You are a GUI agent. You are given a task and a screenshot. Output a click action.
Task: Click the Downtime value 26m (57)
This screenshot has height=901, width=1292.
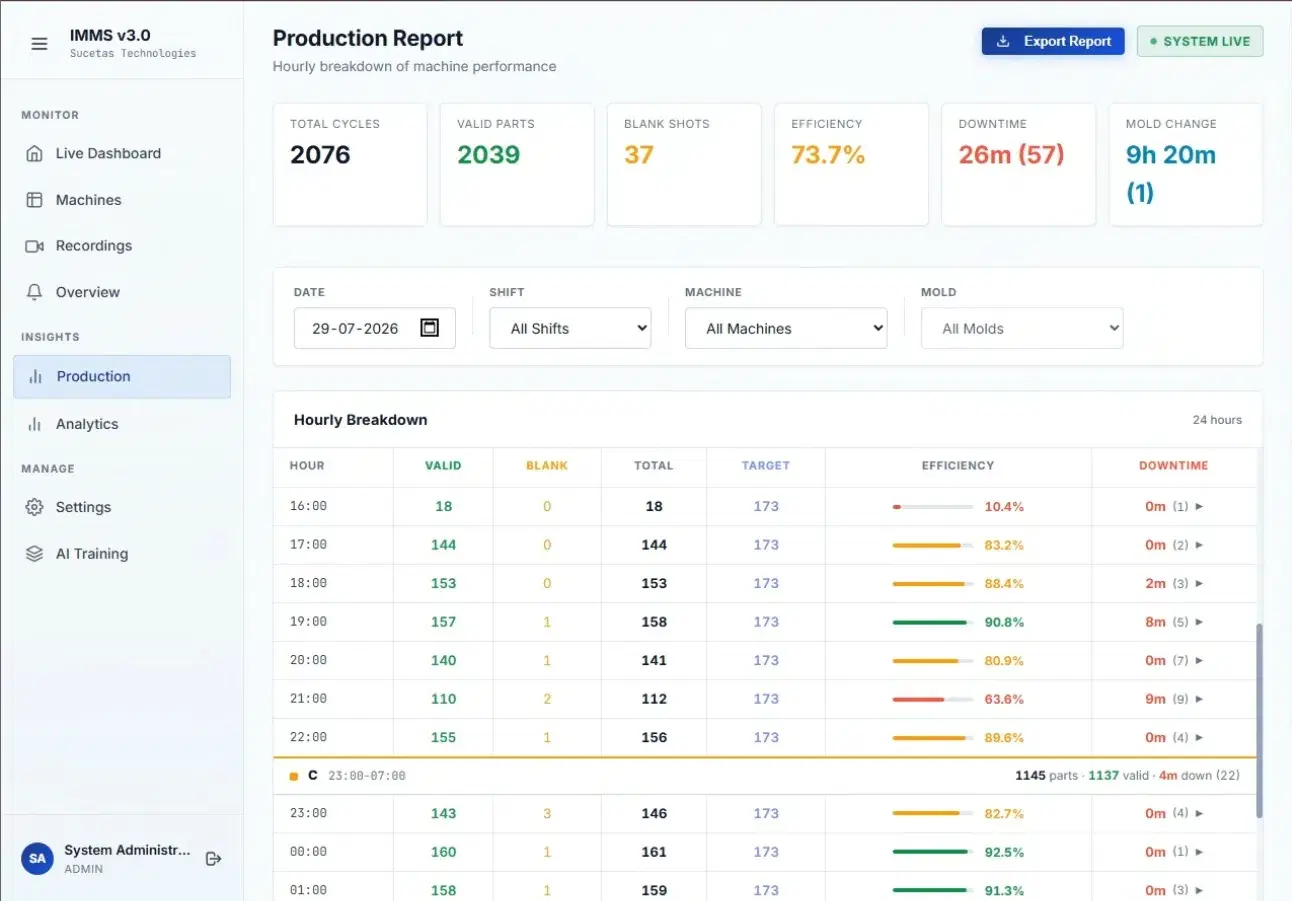coord(1011,155)
